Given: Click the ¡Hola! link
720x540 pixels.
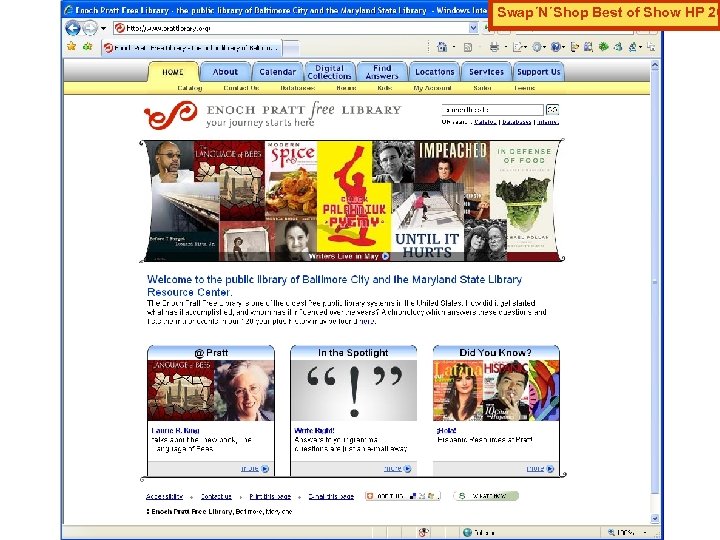Looking at the screenshot, I should tap(447, 431).
